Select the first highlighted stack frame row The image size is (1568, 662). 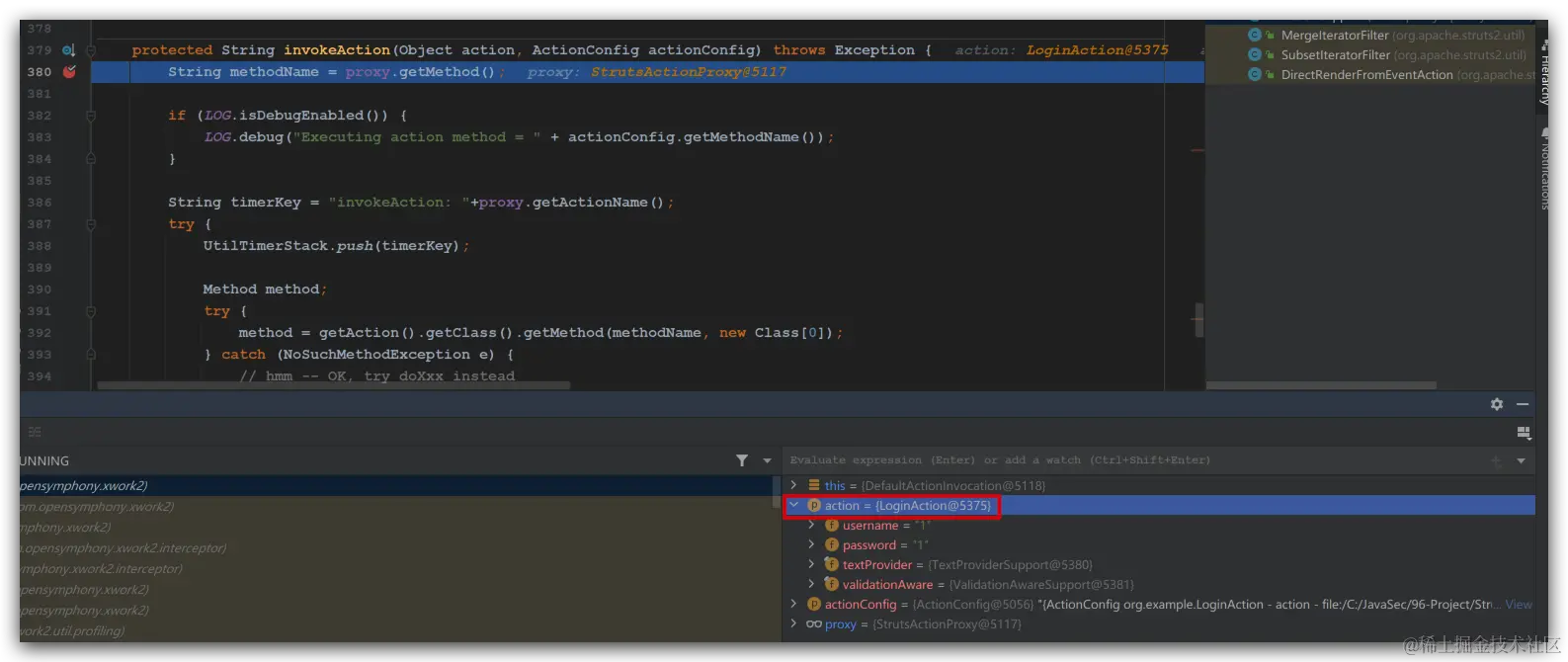pyautogui.click(x=395, y=485)
